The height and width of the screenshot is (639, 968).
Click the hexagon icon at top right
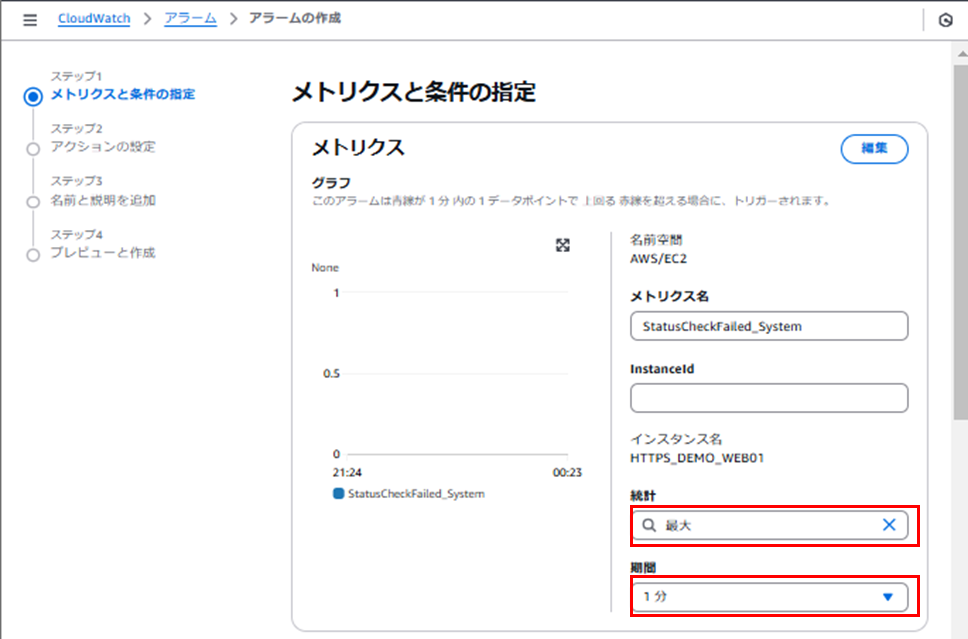tap(945, 20)
